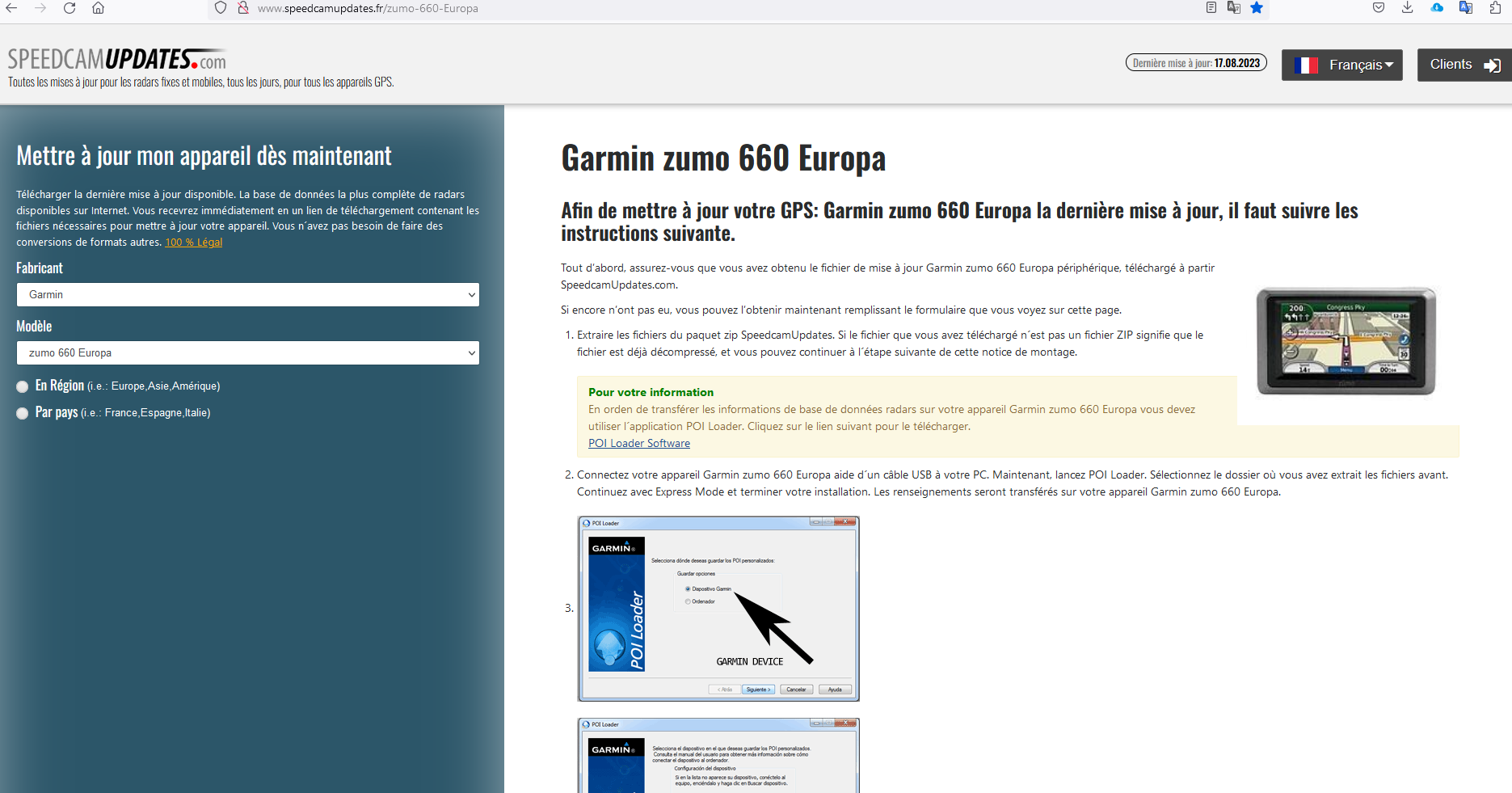Click the Modèle label
This screenshot has width=1512, height=793.
(x=34, y=327)
